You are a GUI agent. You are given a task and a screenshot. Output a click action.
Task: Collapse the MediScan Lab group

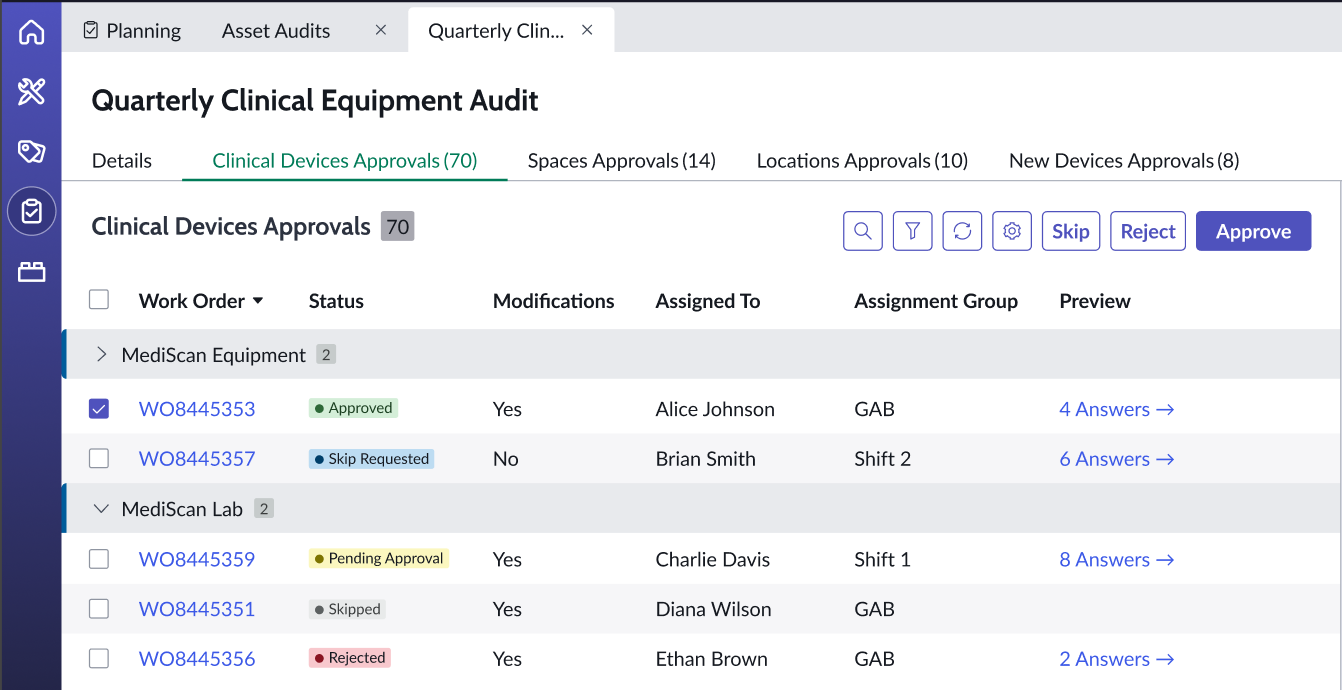tap(101, 509)
